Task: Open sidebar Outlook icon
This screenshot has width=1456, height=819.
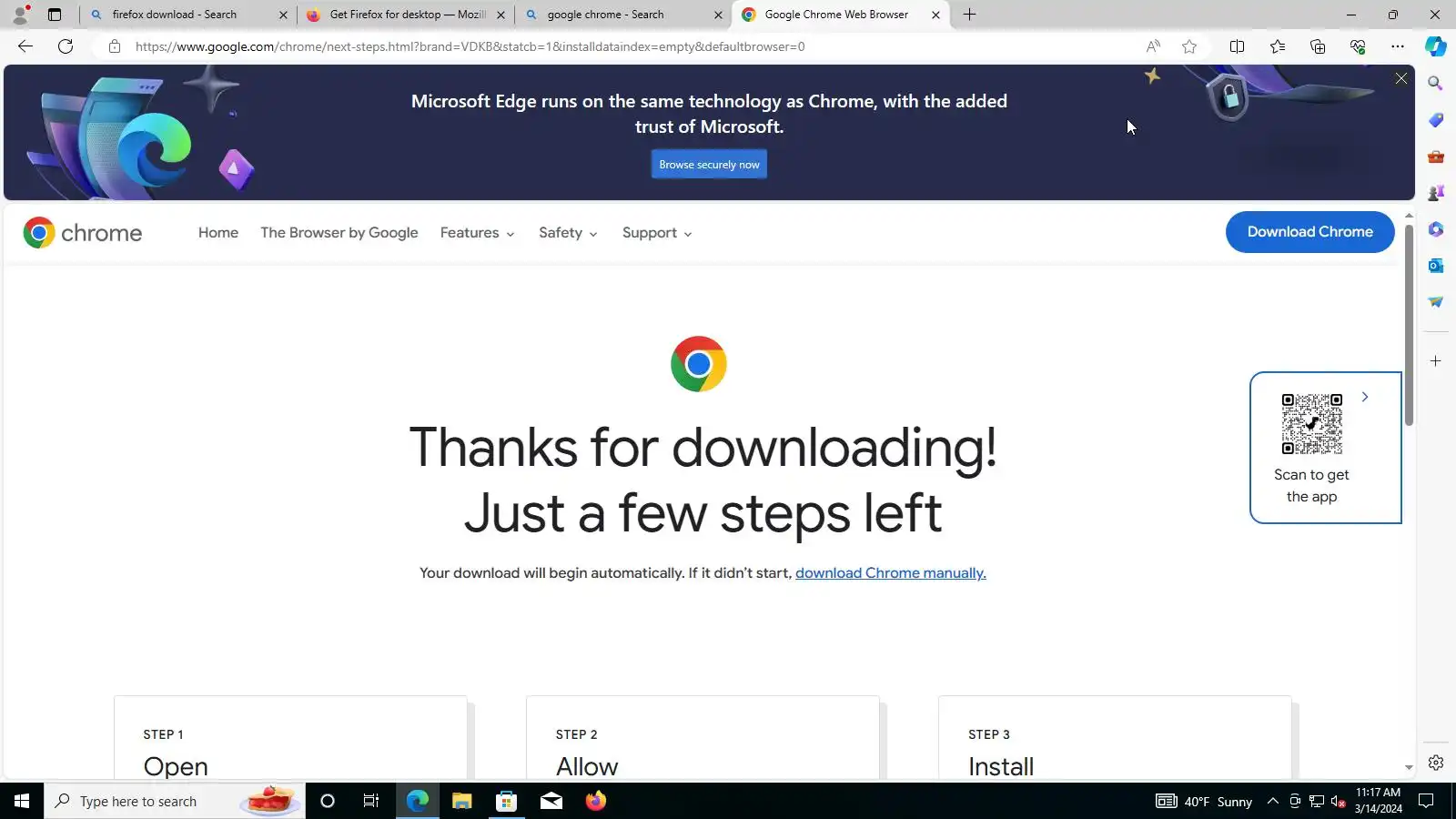Action: [1436, 266]
